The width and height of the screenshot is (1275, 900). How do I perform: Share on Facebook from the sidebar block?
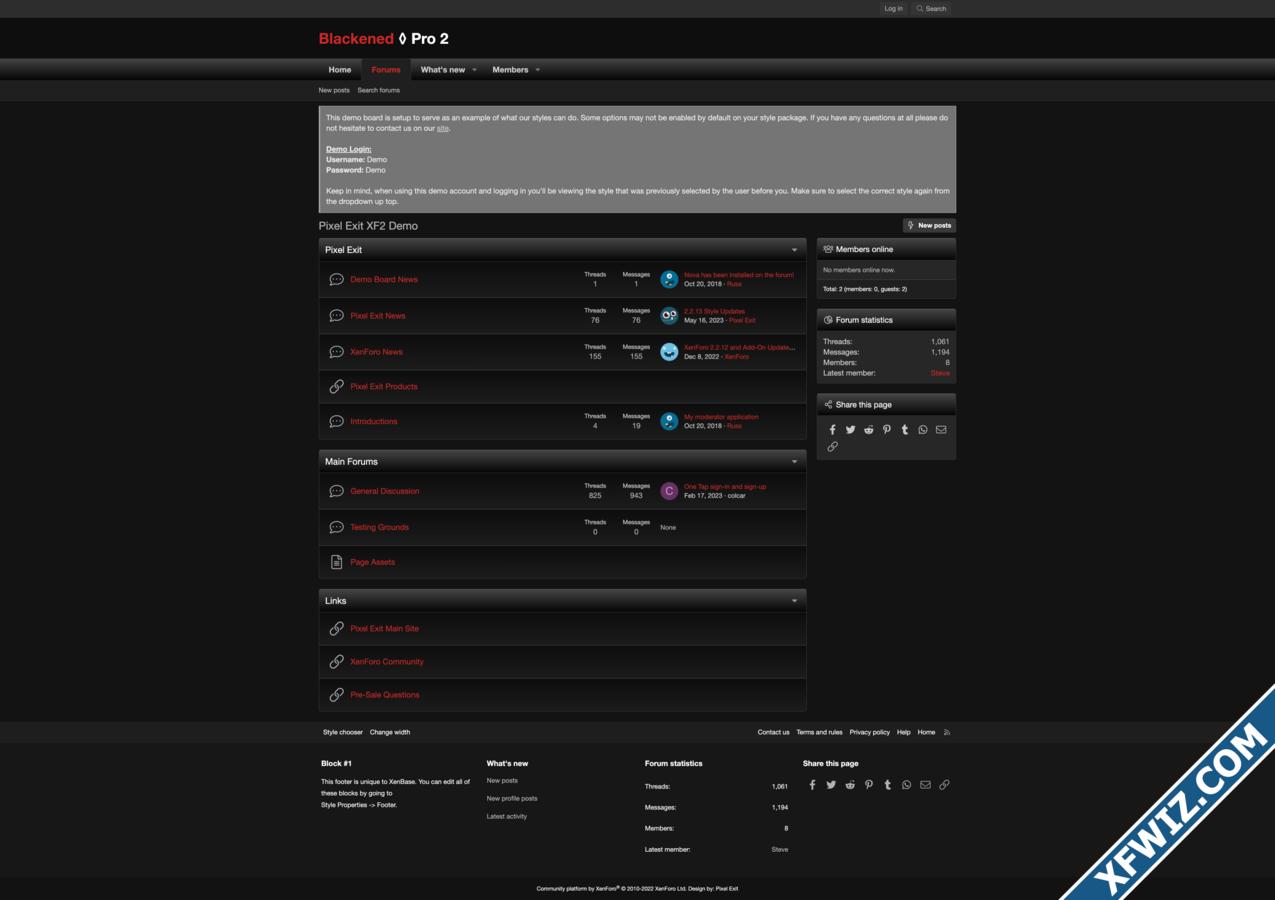pyautogui.click(x=832, y=430)
